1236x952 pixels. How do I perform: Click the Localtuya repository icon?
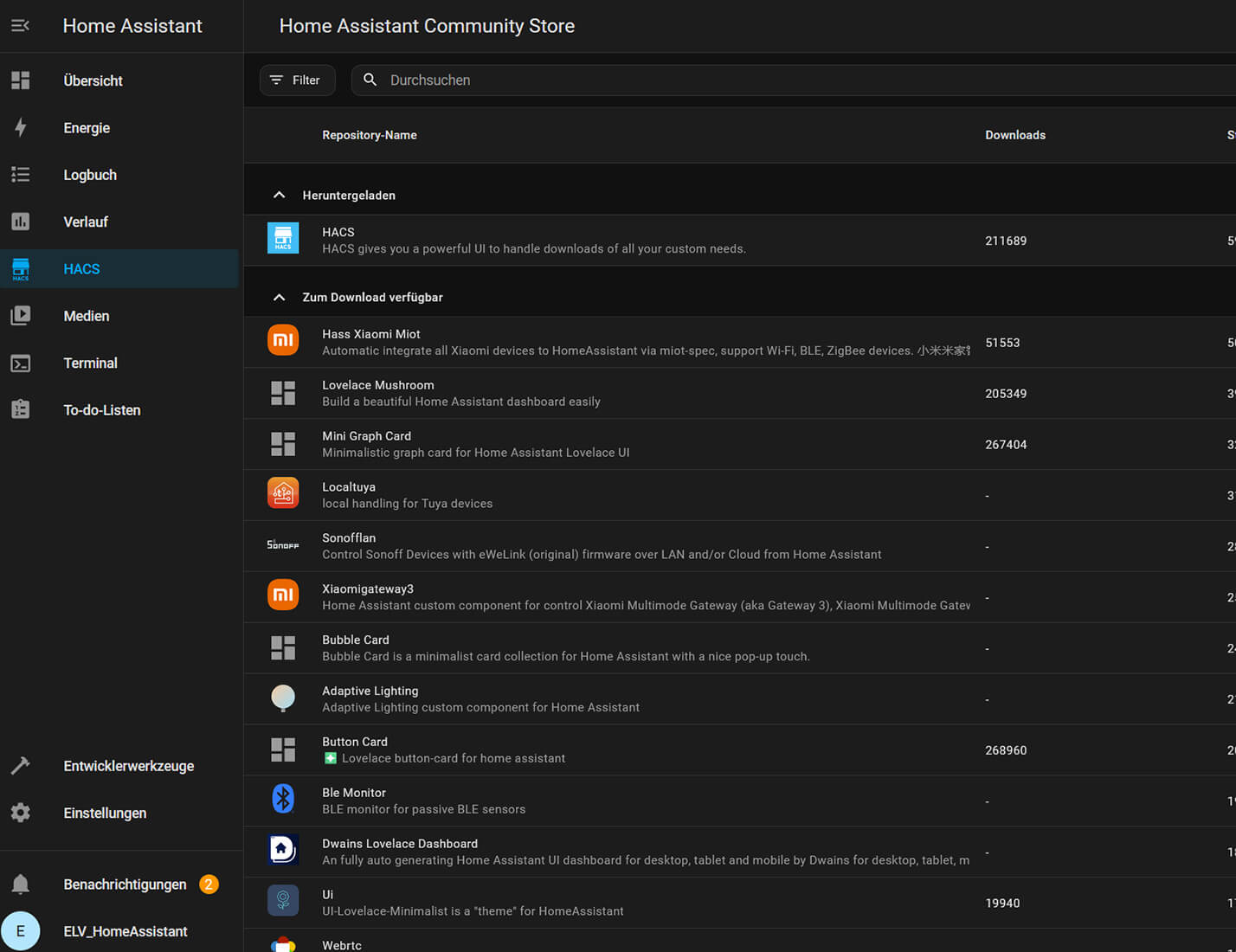(x=283, y=494)
